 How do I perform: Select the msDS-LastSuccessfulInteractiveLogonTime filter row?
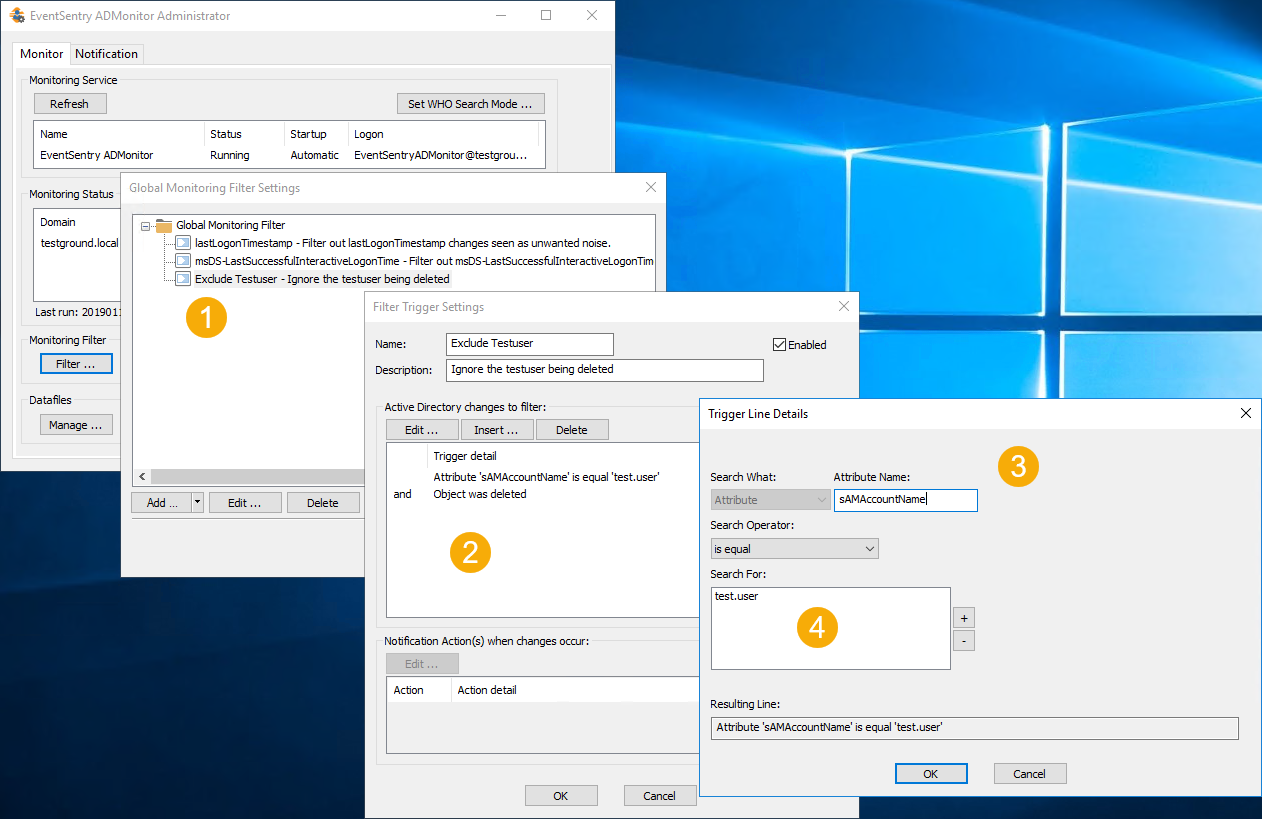pyautogui.click(x=424, y=261)
